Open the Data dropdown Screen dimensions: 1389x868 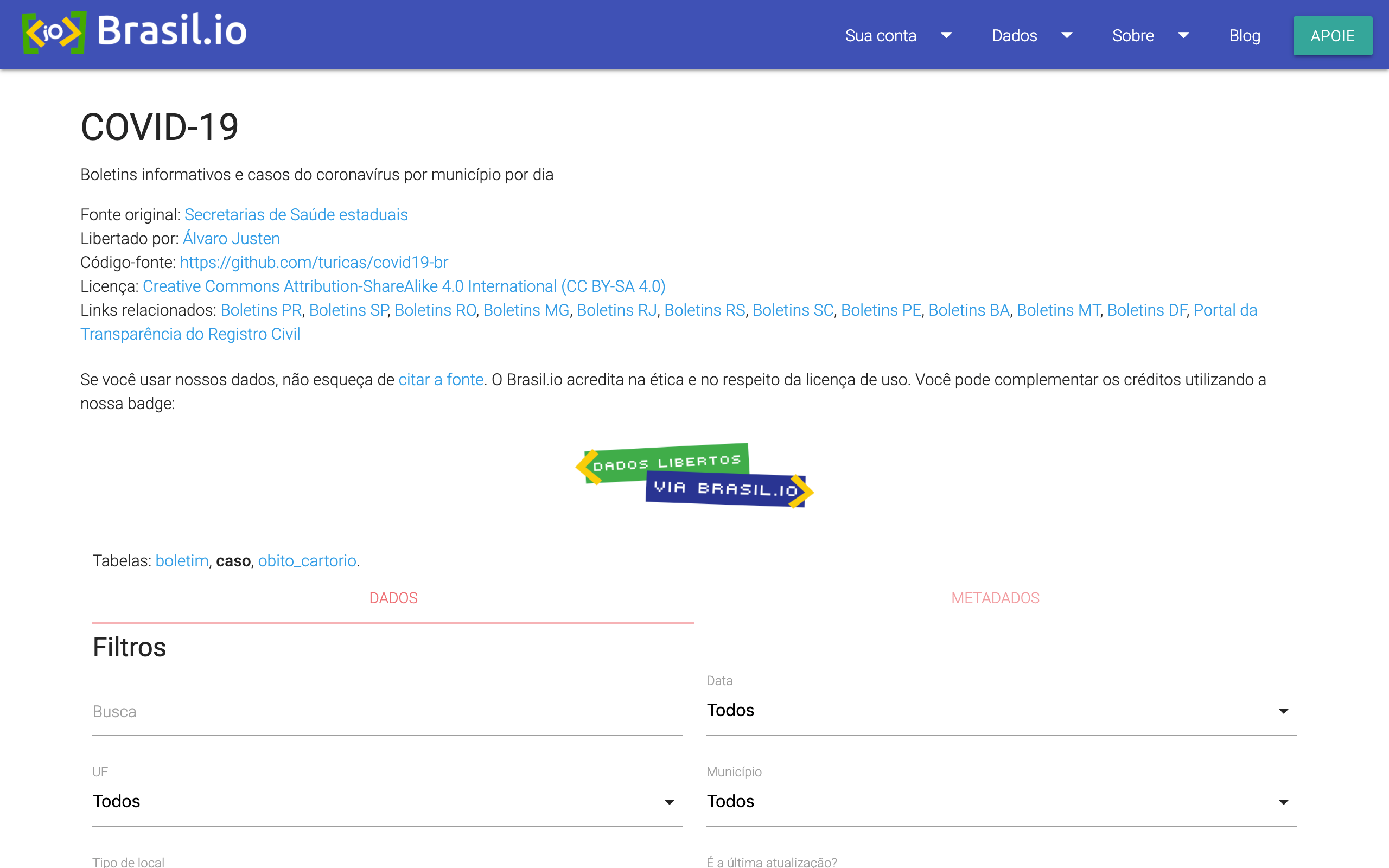coord(1001,711)
